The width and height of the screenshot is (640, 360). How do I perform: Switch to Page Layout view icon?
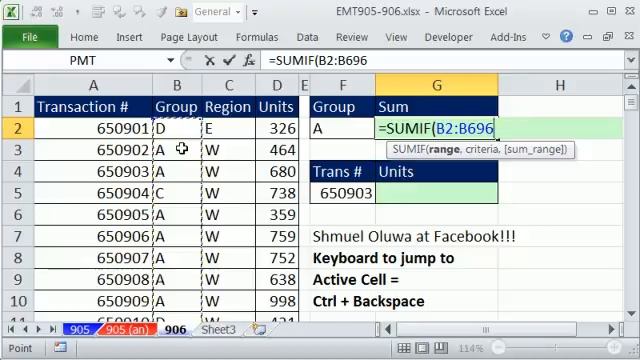coord(422,348)
